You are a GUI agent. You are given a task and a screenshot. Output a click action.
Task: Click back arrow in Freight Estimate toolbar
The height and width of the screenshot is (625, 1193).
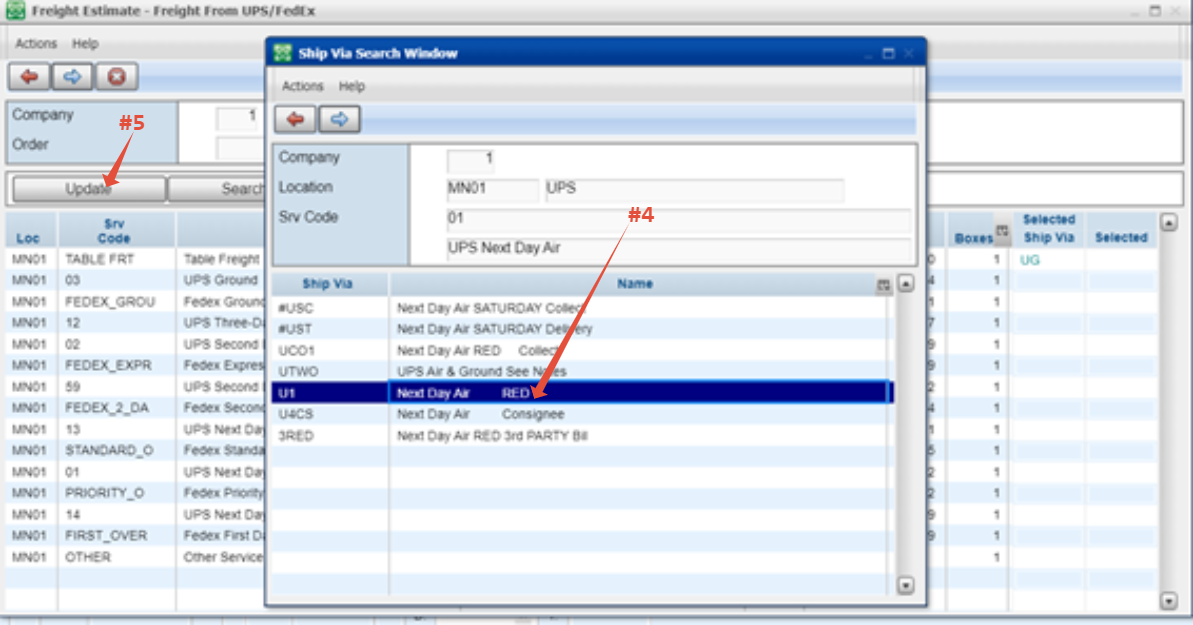[x=29, y=76]
